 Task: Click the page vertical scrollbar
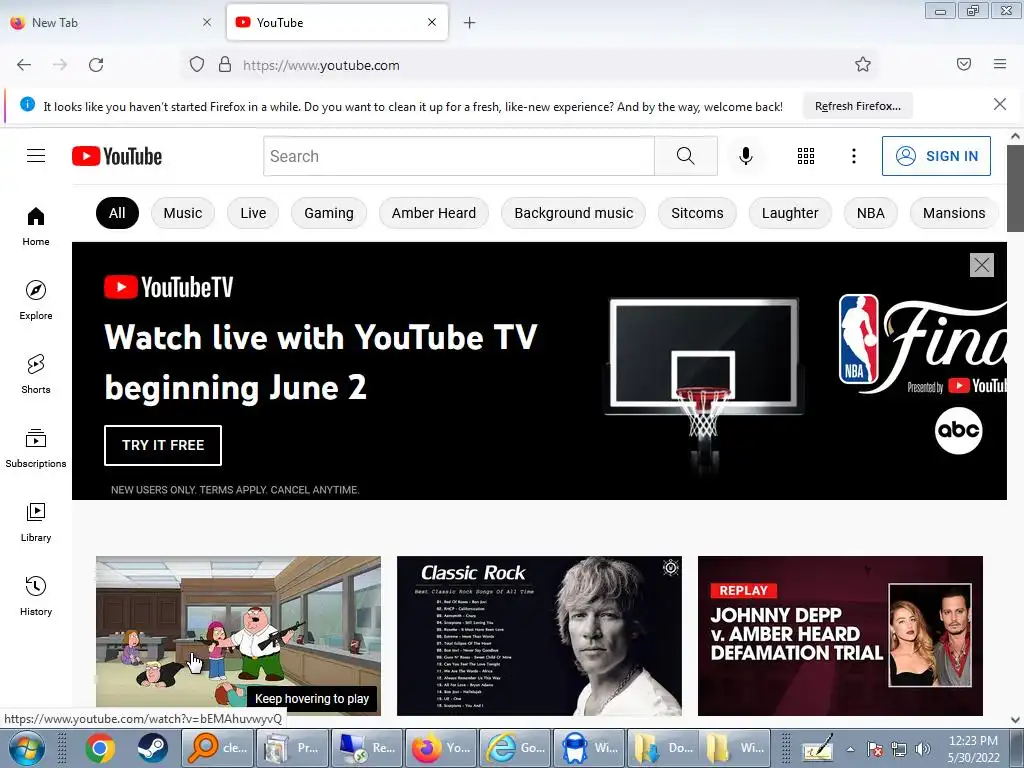(1015, 188)
